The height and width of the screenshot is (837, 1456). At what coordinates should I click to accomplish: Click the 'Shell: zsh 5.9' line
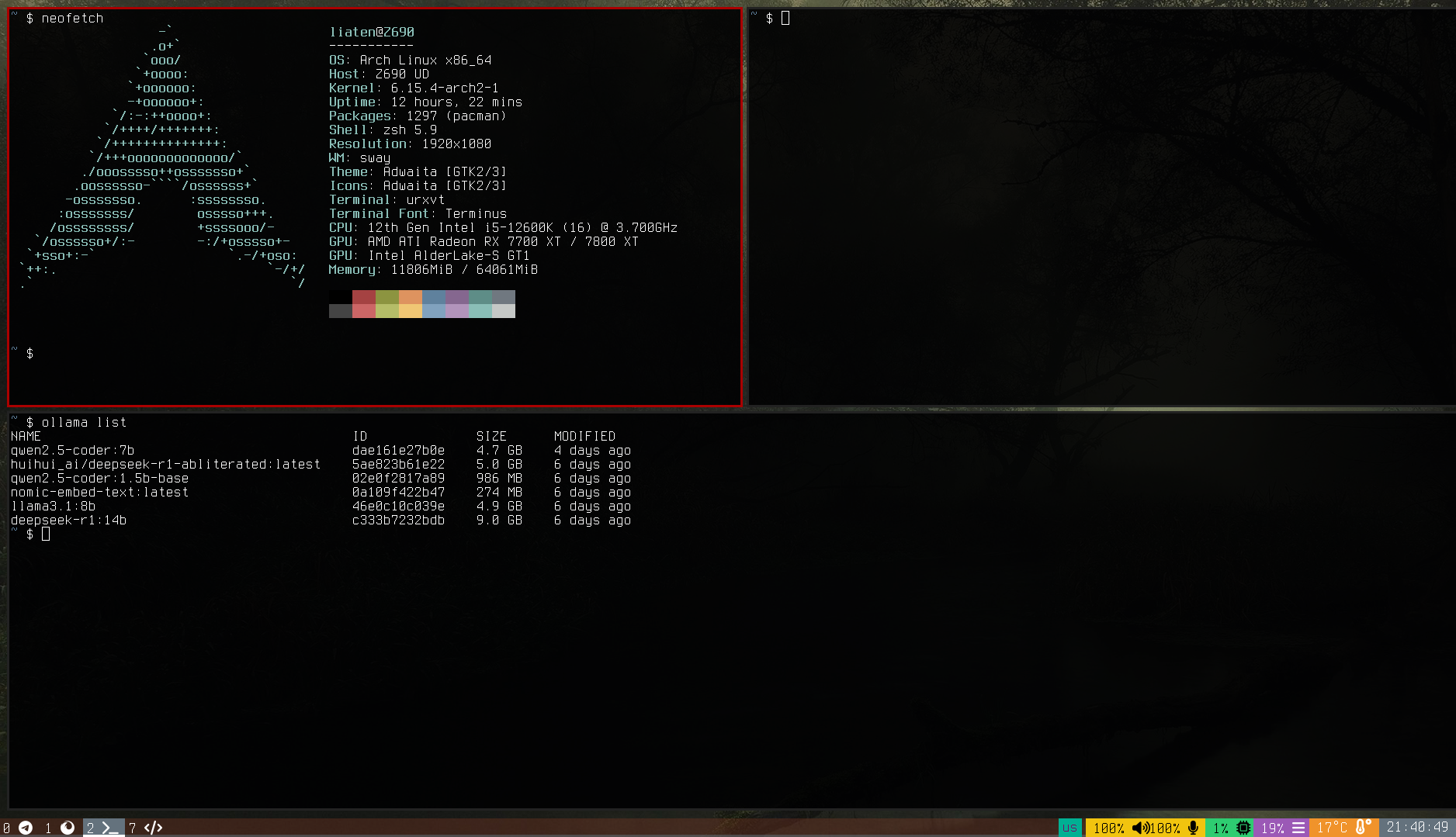[383, 130]
